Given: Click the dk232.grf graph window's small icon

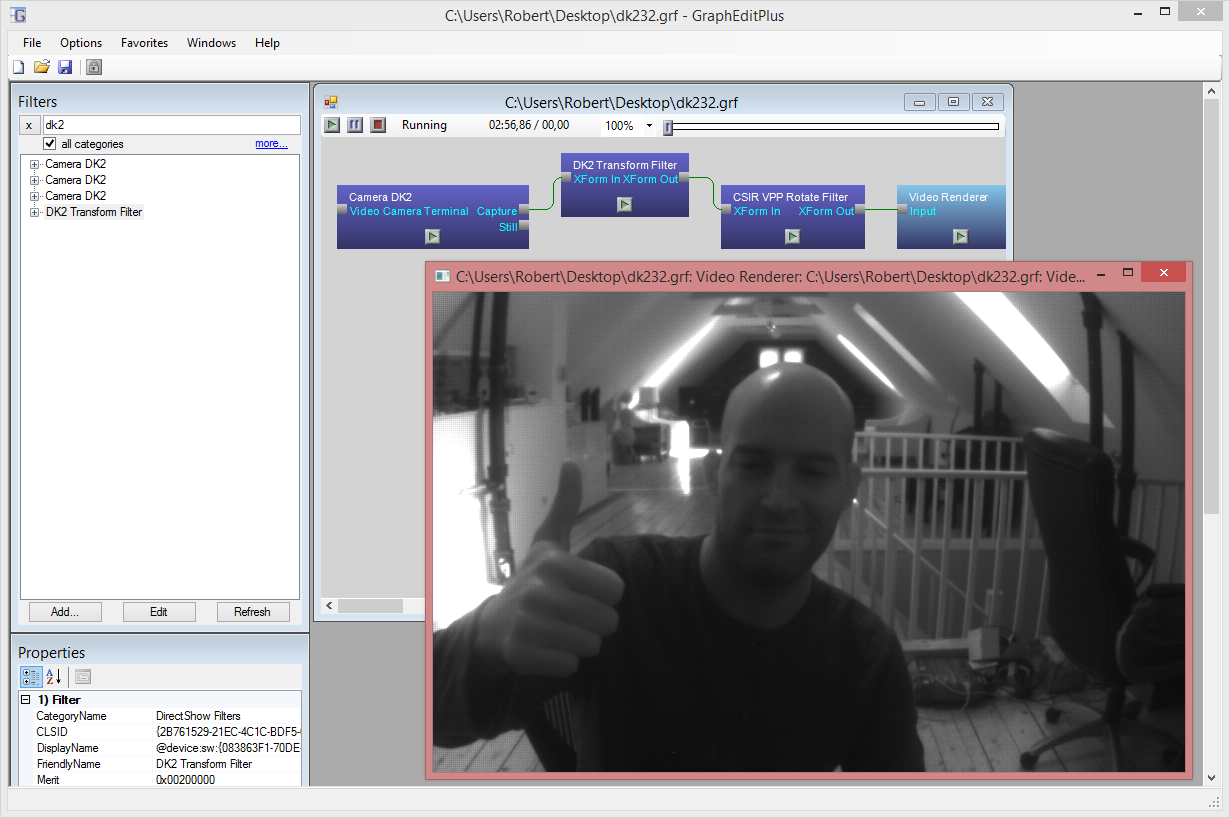Looking at the screenshot, I should pos(331,102).
